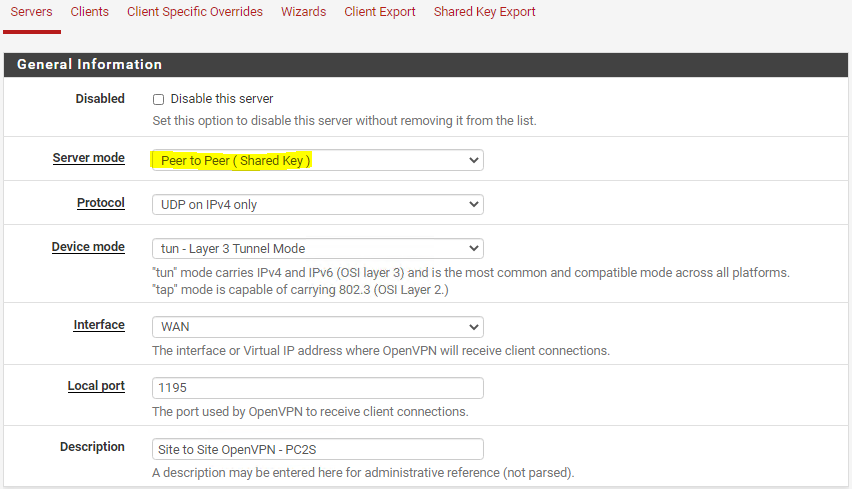Click the Disable this server label text
Viewport: 852px width, 489px height.
[222, 99]
